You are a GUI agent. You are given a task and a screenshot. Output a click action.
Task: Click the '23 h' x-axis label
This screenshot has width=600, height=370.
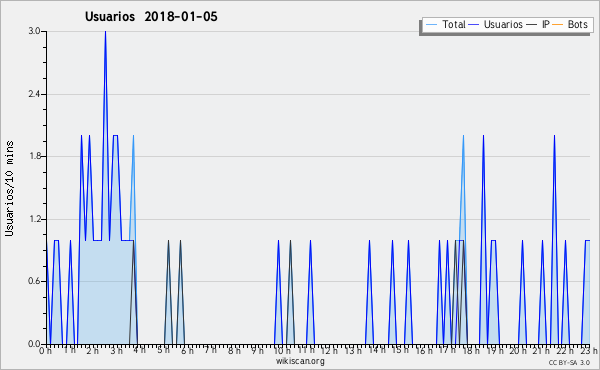[x=589, y=350]
